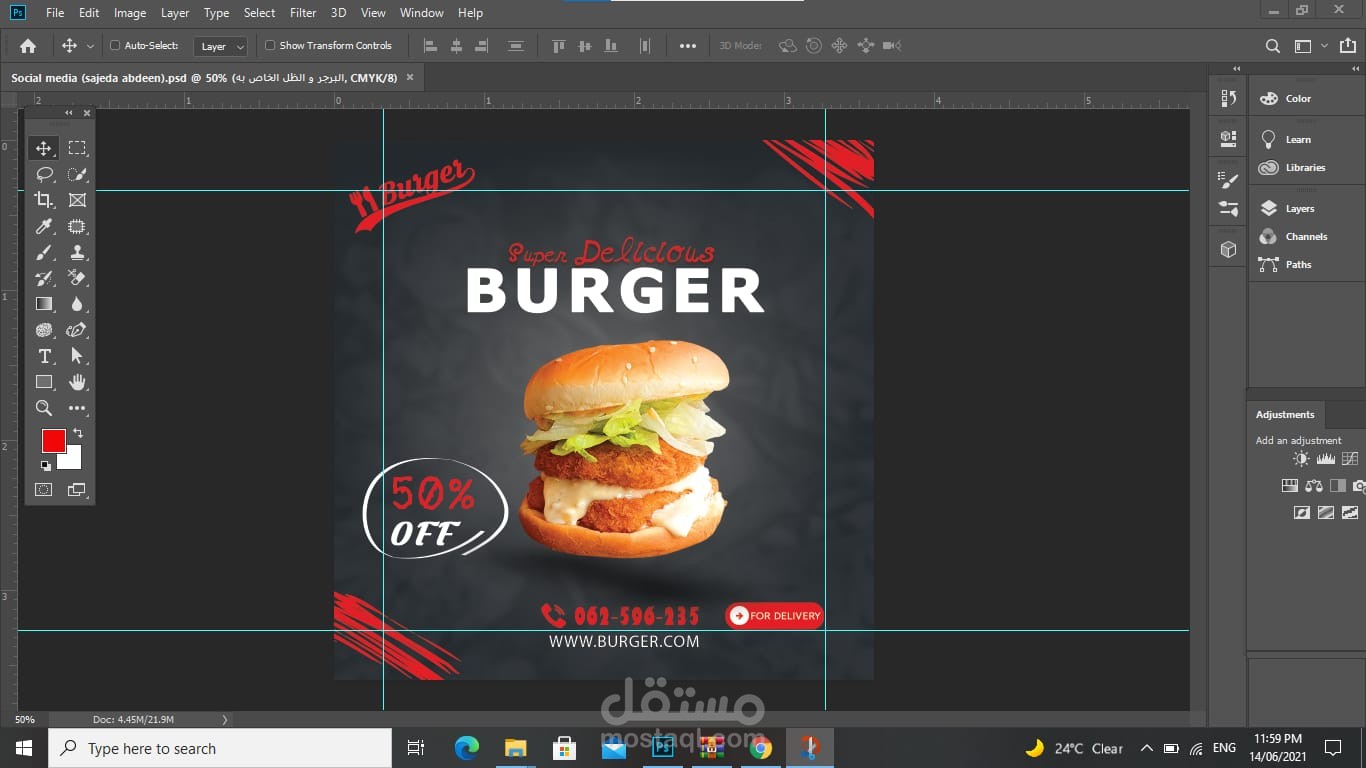The width and height of the screenshot is (1366, 768).
Task: Select the Zoom tool
Action: tap(44, 408)
